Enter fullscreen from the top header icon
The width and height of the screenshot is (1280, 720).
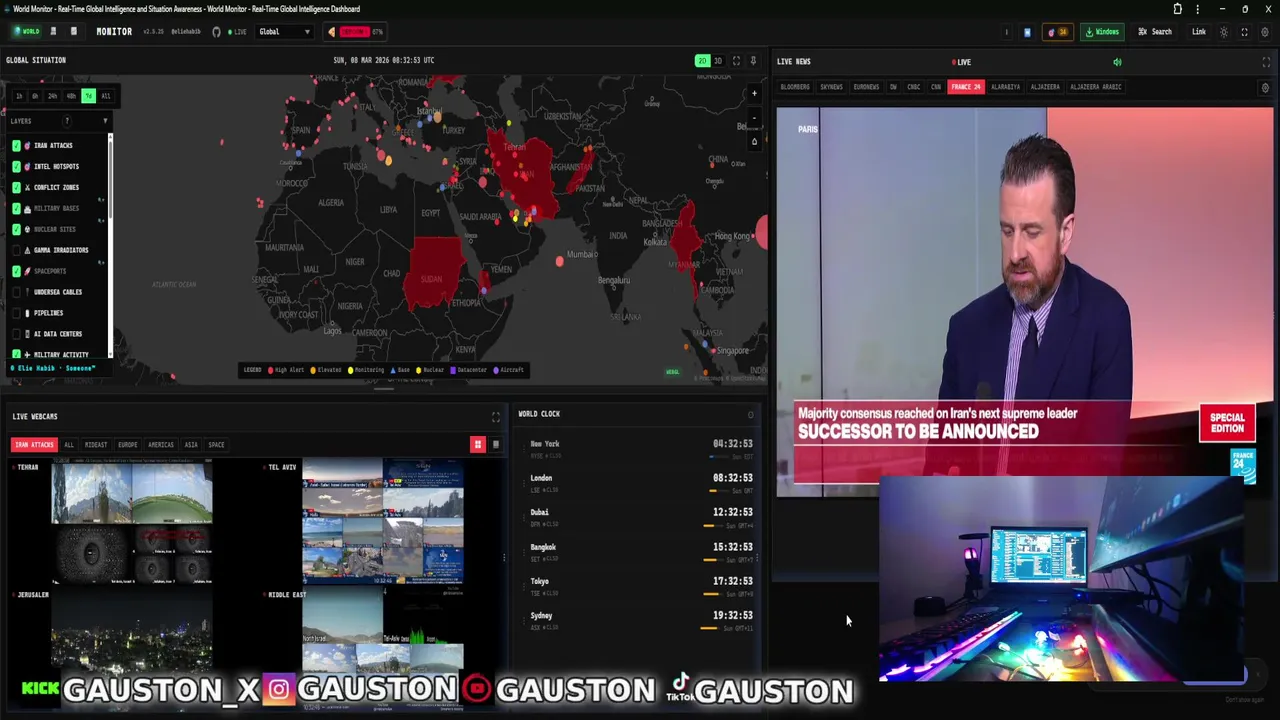click(x=1244, y=32)
